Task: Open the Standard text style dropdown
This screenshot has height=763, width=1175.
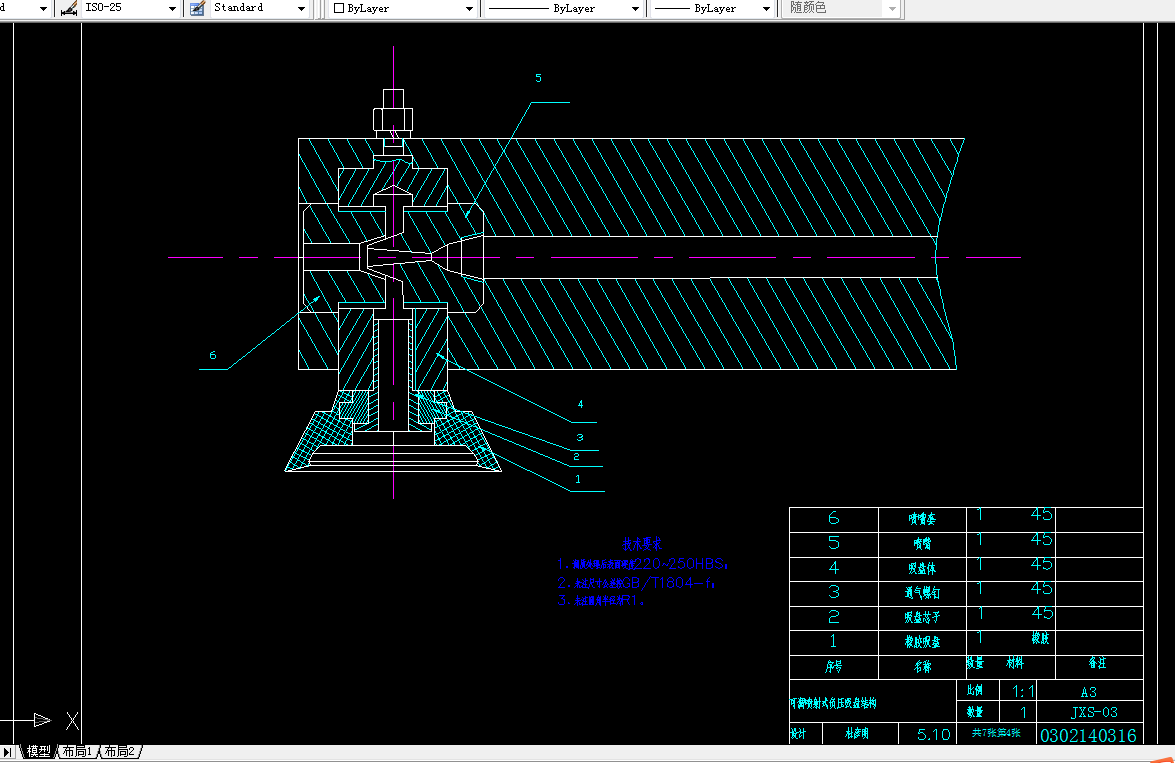Action: [x=302, y=8]
